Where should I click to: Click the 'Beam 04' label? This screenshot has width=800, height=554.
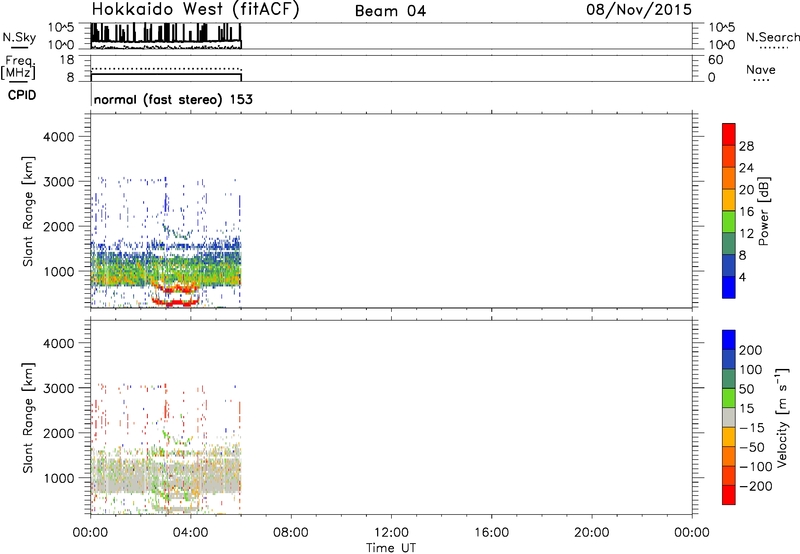(x=390, y=11)
